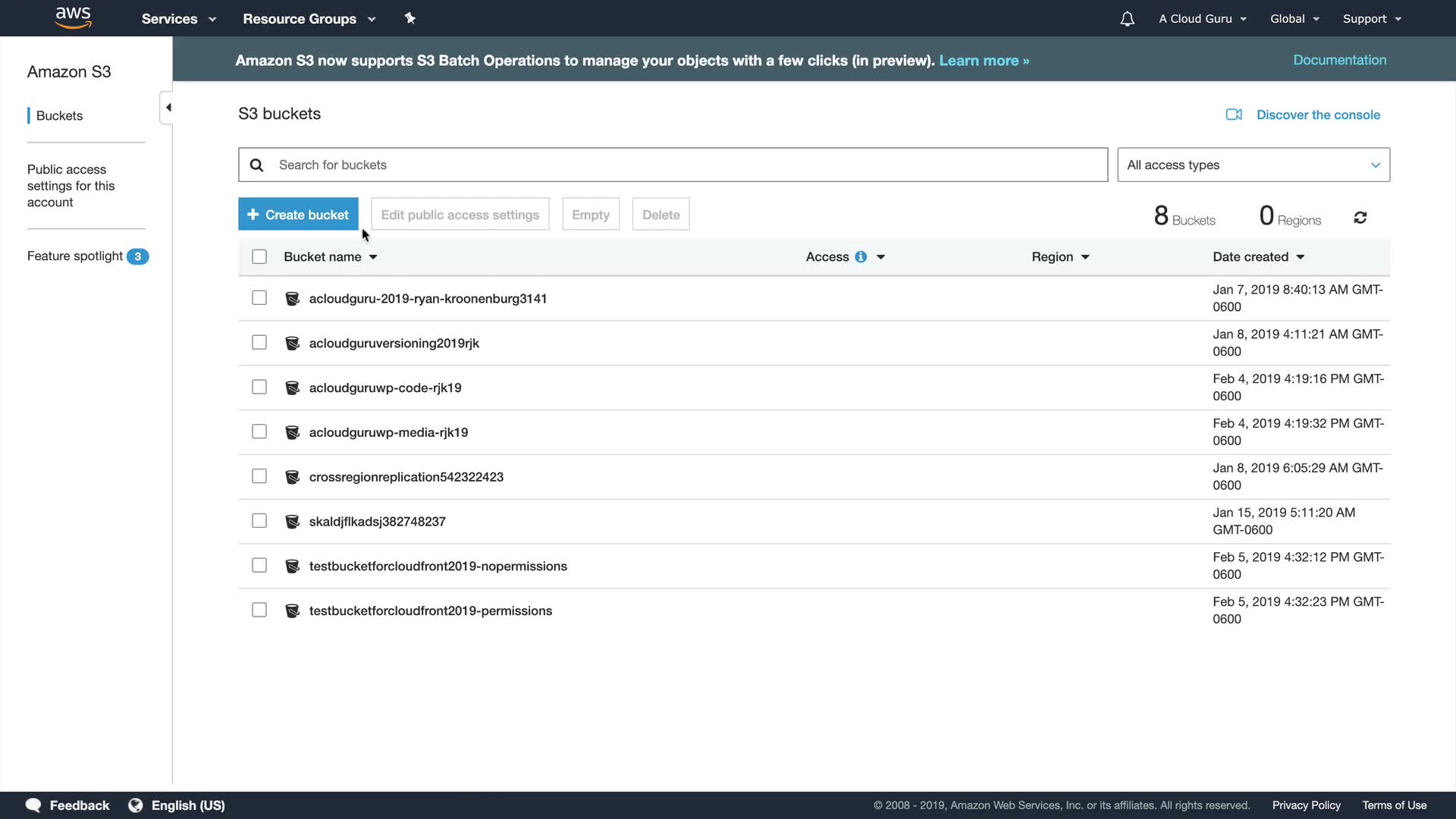Check the select all buckets checkbox
Viewport: 1456px width, 819px height.
[x=259, y=257]
